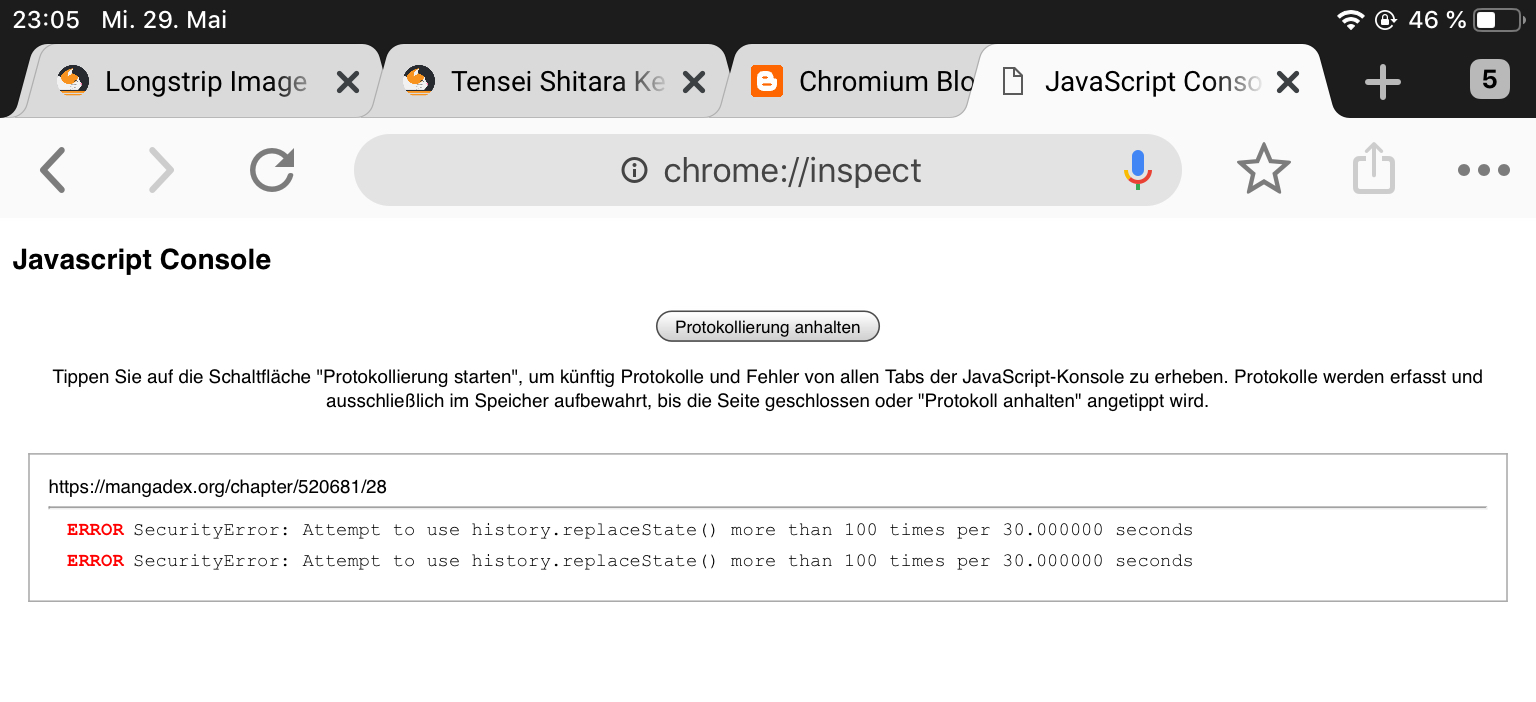Reload the chrome://inspect page
Image resolution: width=1536 pixels, height=702 pixels.
tap(272, 170)
